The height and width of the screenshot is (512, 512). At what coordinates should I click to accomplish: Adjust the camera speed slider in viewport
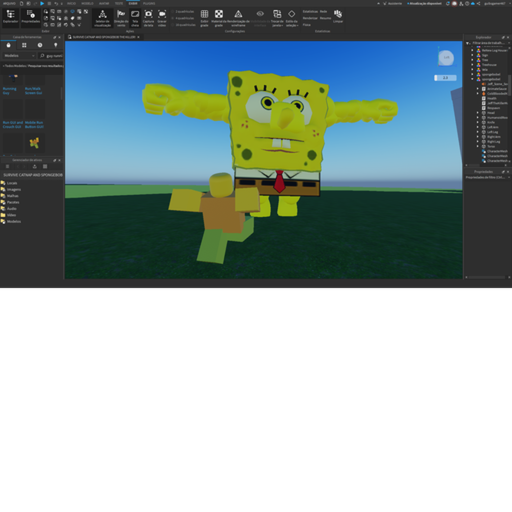tap(445, 78)
